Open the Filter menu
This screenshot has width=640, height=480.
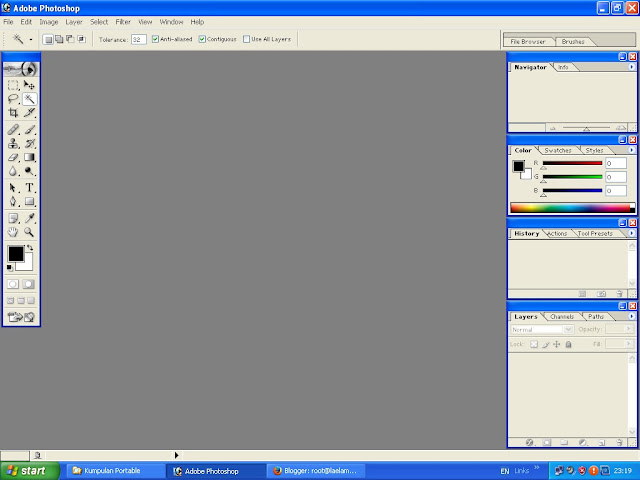pos(123,22)
